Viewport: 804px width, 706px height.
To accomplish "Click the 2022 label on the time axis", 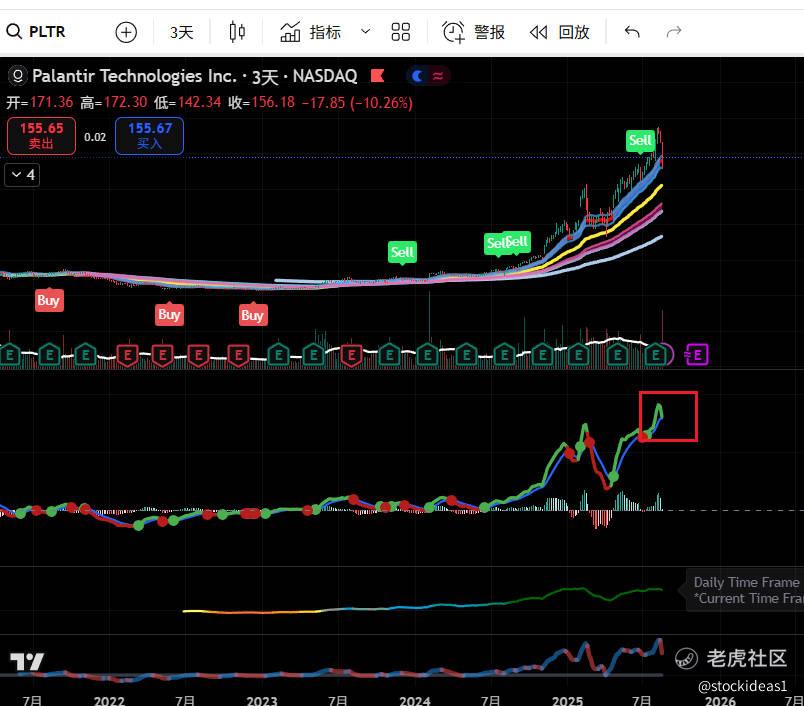I will [x=109, y=700].
